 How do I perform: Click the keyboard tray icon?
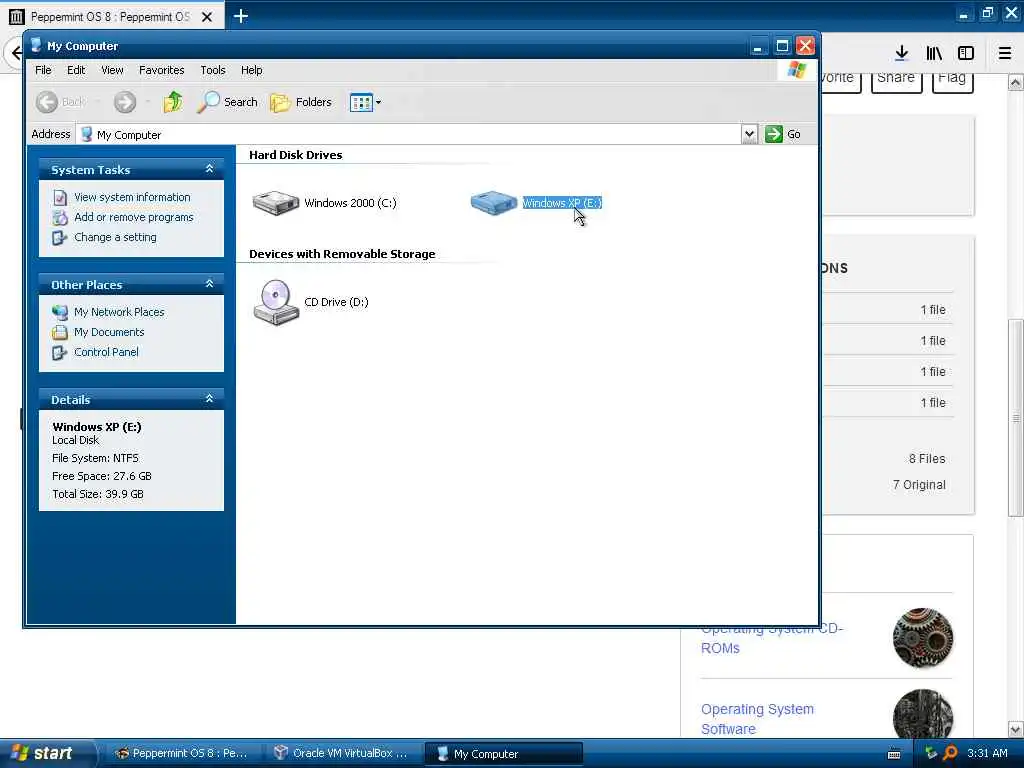coord(894,754)
